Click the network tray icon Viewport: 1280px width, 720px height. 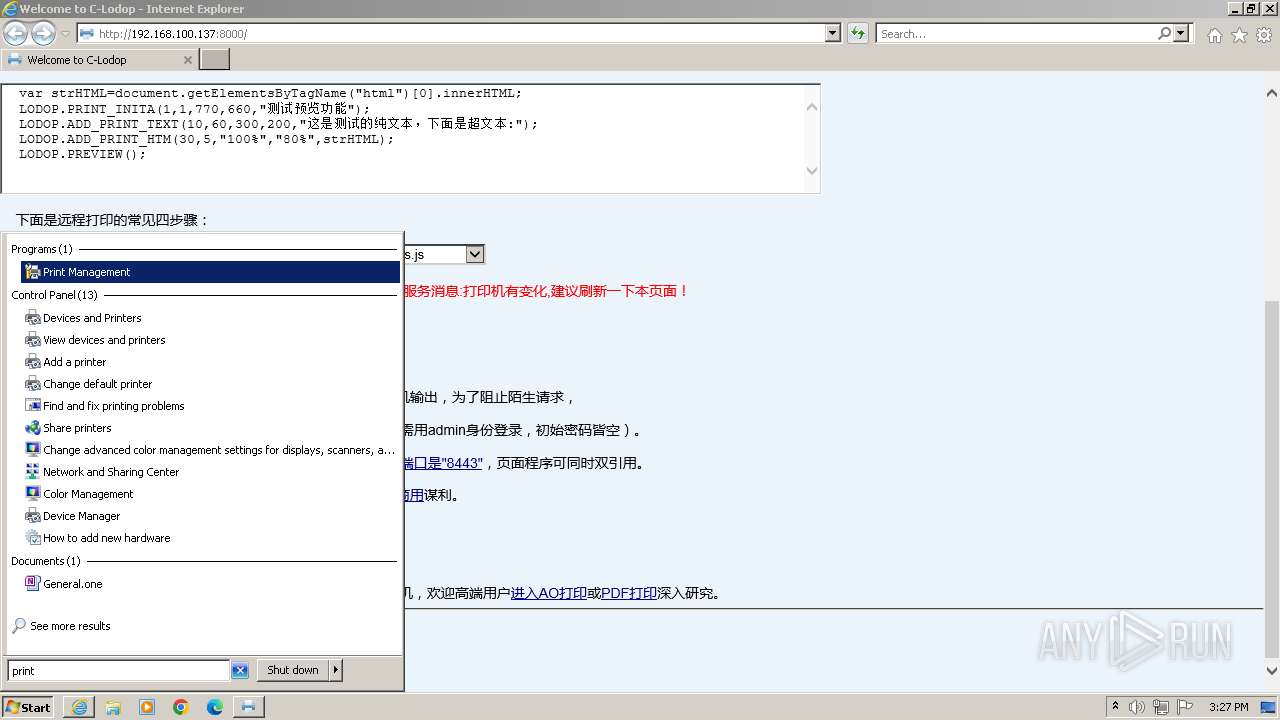[x=1160, y=707]
